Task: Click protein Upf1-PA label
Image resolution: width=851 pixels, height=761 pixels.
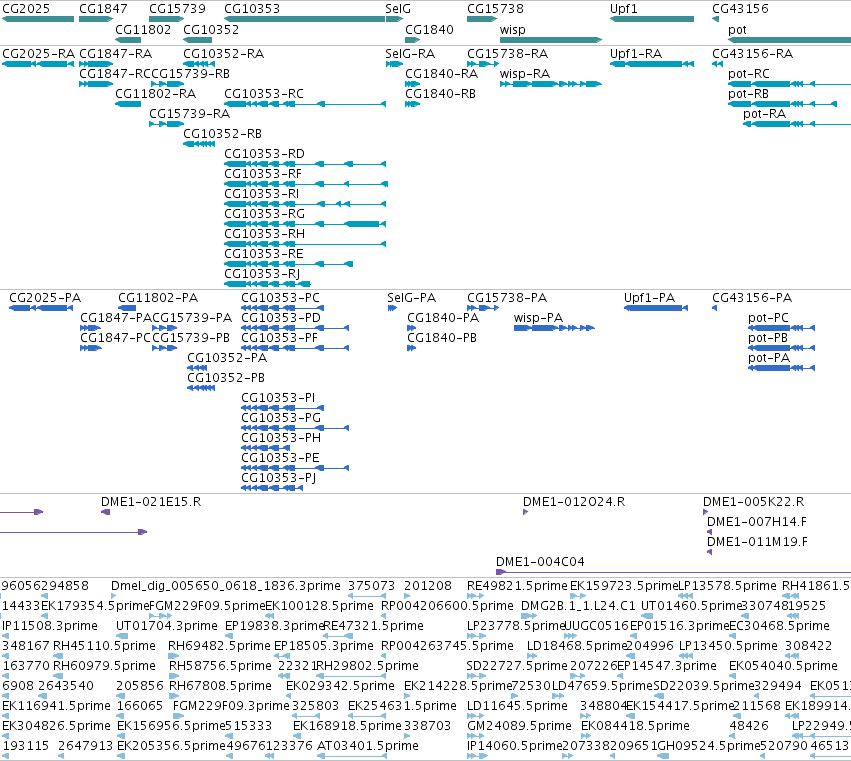Action: point(650,298)
